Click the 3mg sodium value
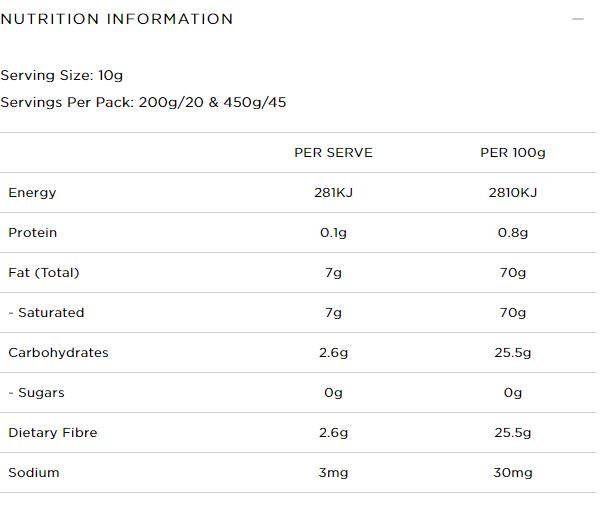 (x=333, y=473)
